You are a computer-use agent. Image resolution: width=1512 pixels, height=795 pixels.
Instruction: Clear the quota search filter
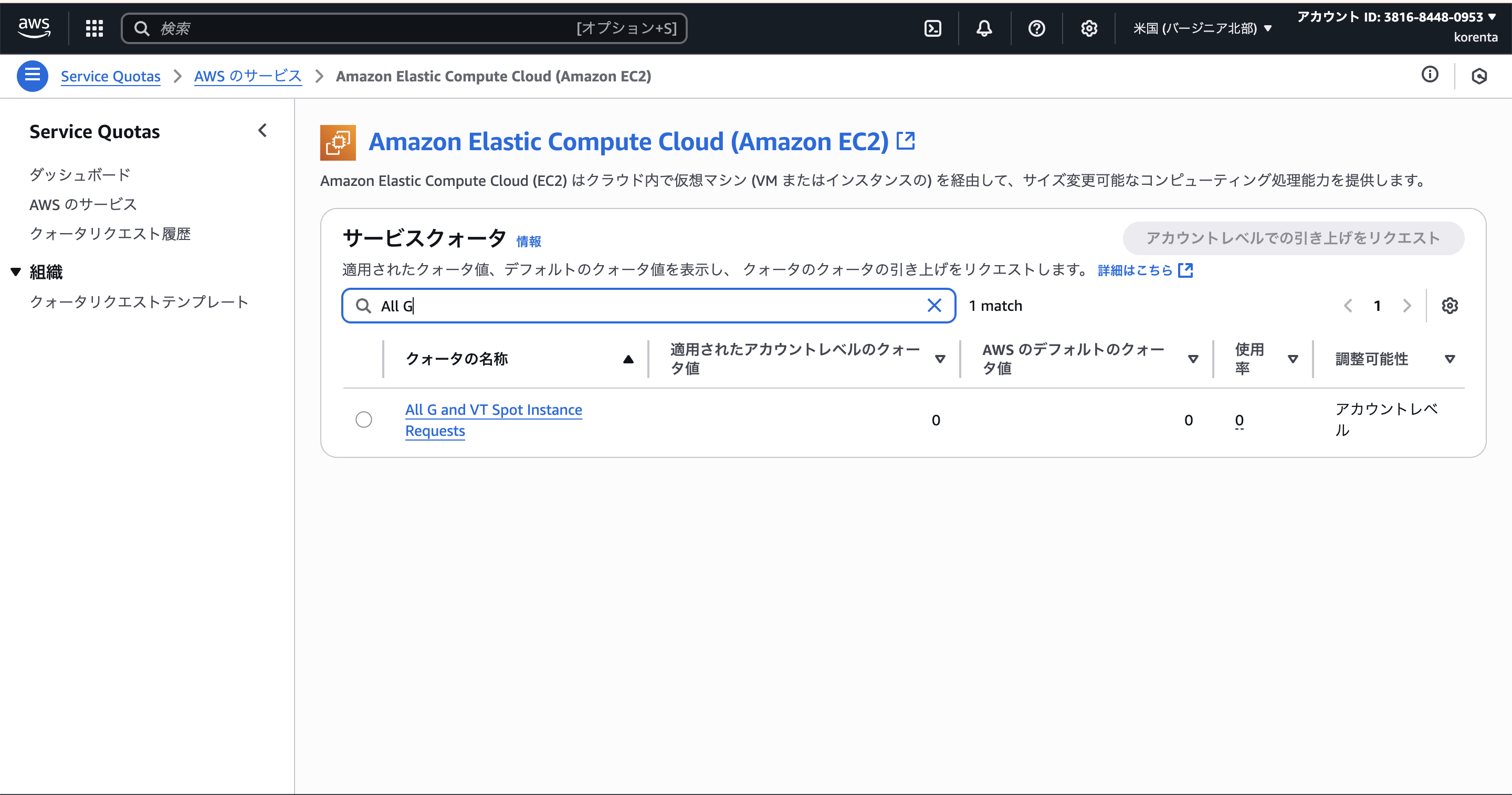[x=934, y=305]
